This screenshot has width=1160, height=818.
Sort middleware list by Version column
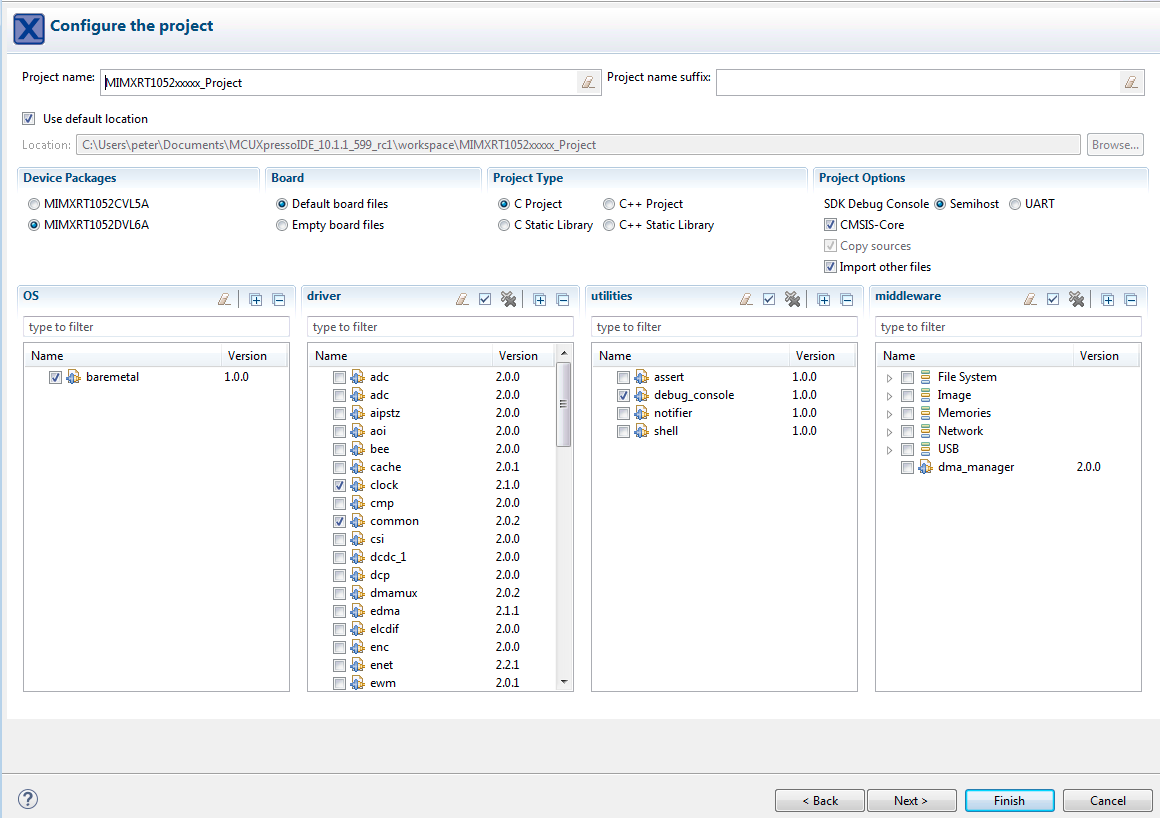[x=1106, y=356]
